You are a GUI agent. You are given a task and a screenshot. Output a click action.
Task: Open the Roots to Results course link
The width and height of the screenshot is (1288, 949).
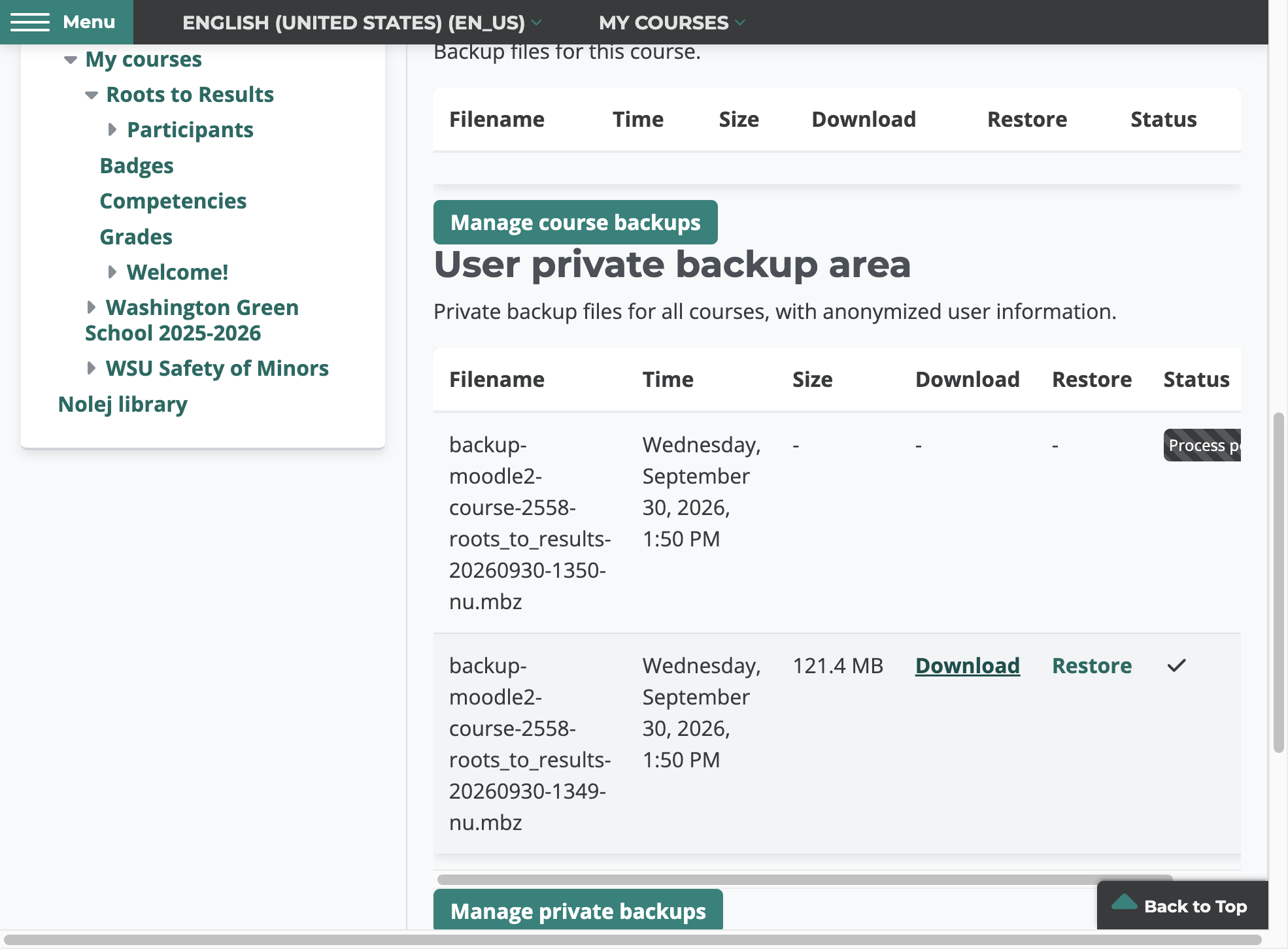(190, 94)
